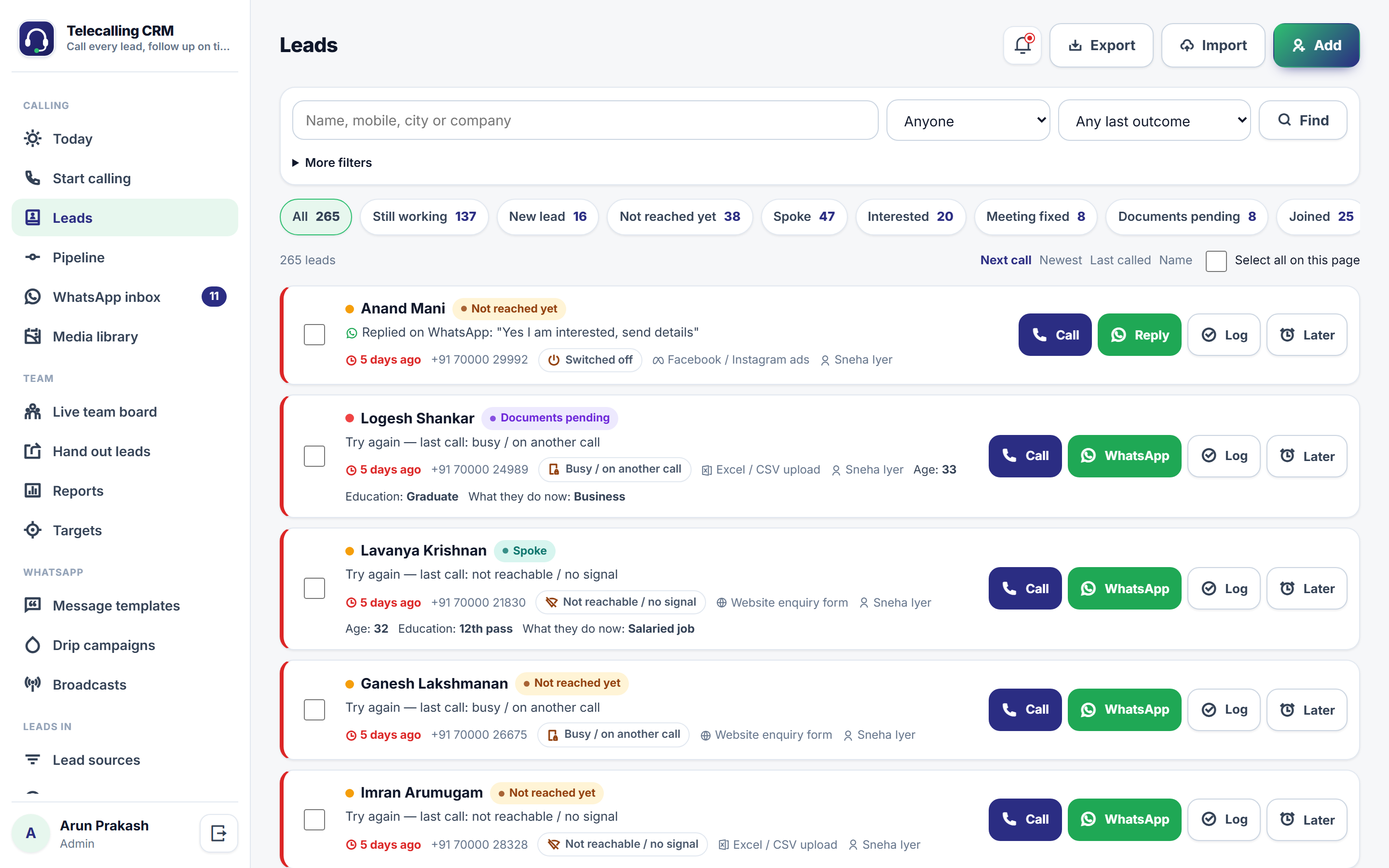Click the Lead sources filter icon

click(x=33, y=759)
